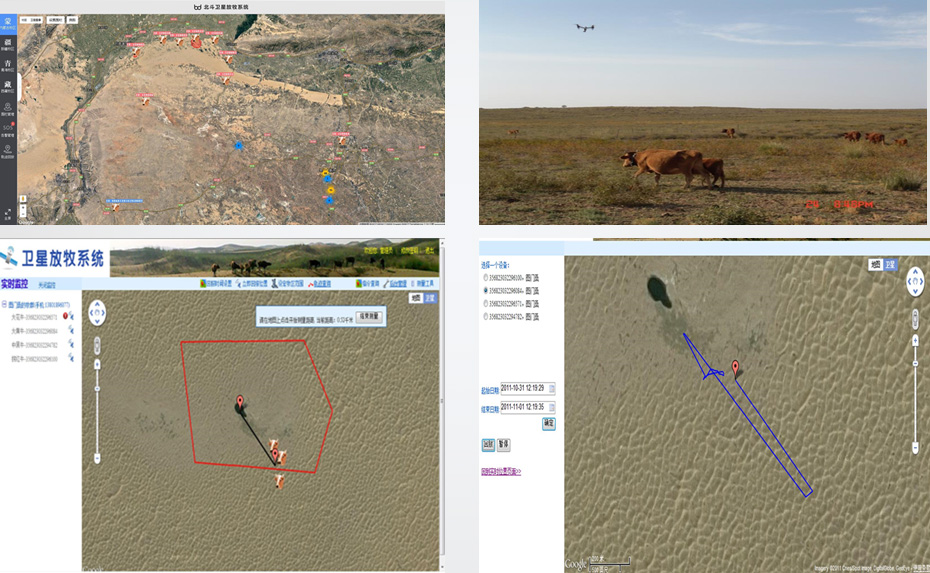Open the start date calendar picker
Image resolution: width=930 pixels, height=573 pixels.
tap(551, 388)
